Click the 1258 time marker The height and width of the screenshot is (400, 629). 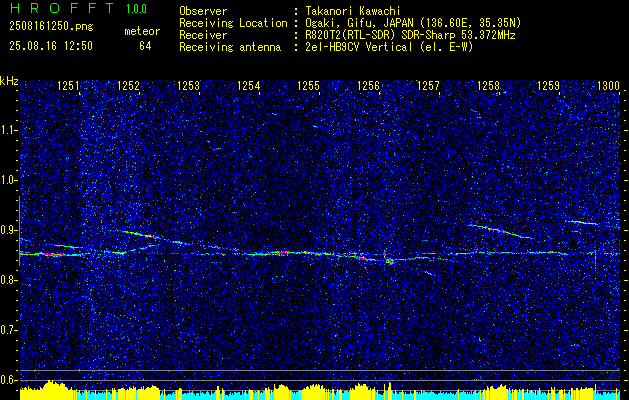pyautogui.click(x=489, y=85)
